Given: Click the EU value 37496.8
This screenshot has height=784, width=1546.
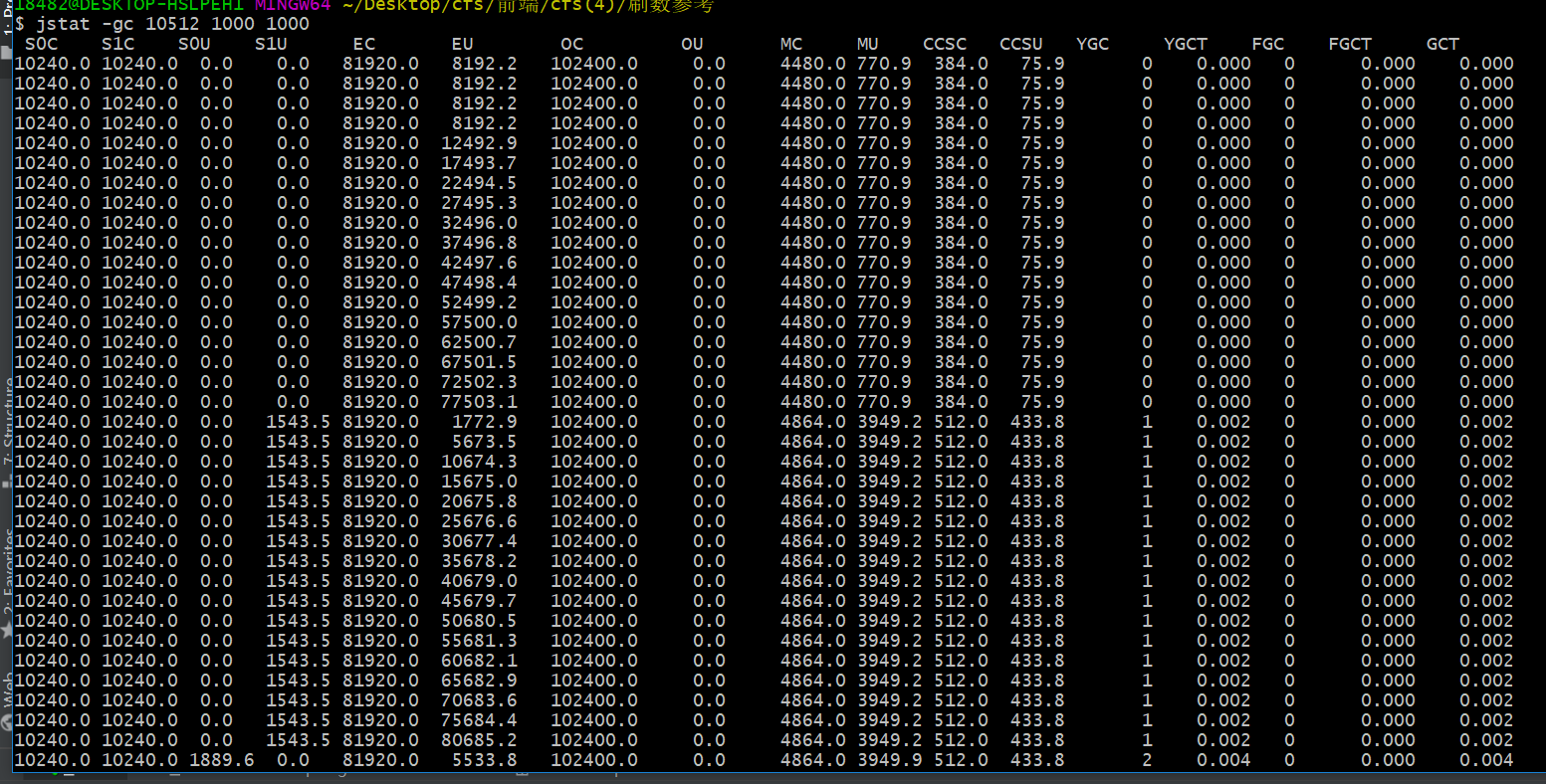Looking at the screenshot, I should (x=480, y=243).
